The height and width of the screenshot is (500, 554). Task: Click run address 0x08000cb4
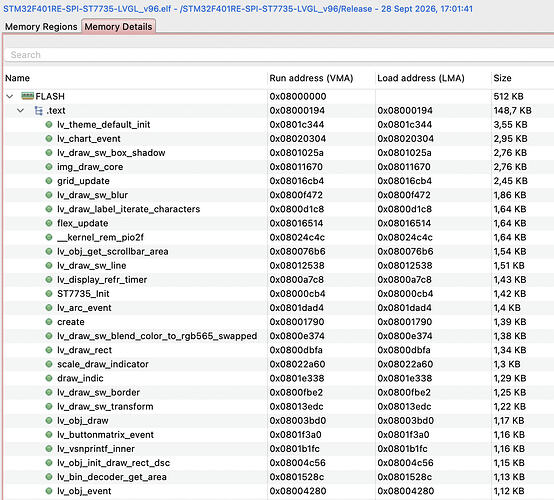coord(297,294)
